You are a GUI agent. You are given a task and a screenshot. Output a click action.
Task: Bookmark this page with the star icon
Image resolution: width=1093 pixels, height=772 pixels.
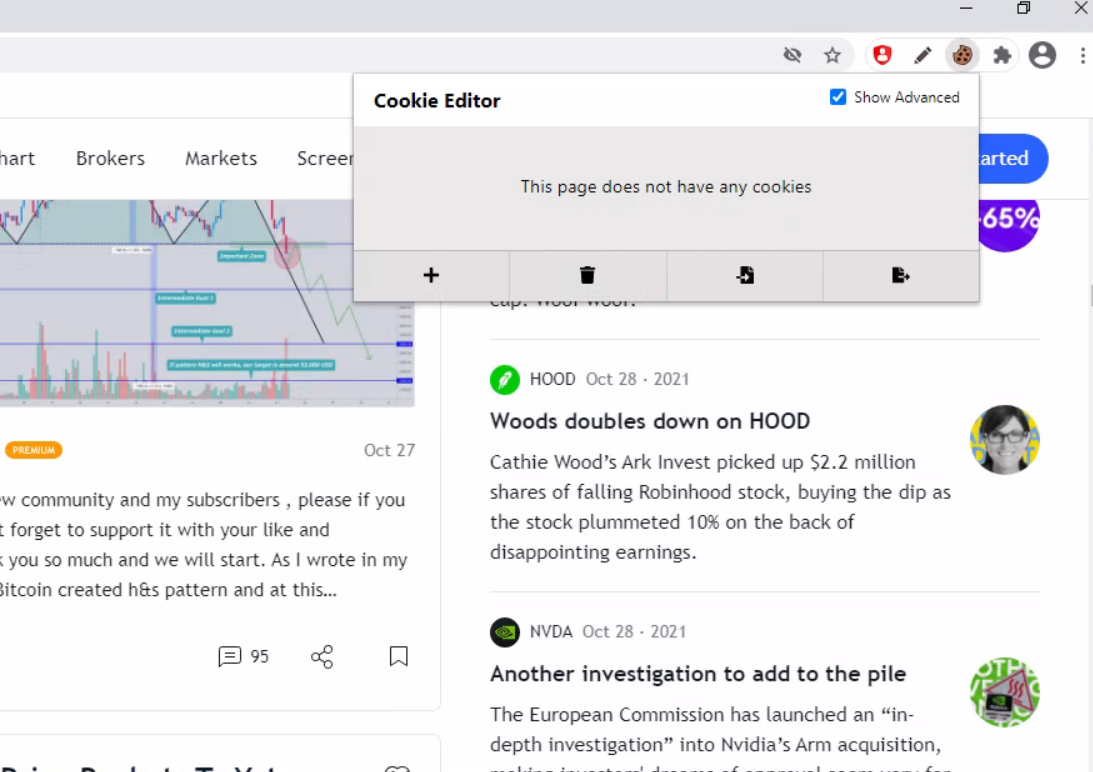[832, 55]
